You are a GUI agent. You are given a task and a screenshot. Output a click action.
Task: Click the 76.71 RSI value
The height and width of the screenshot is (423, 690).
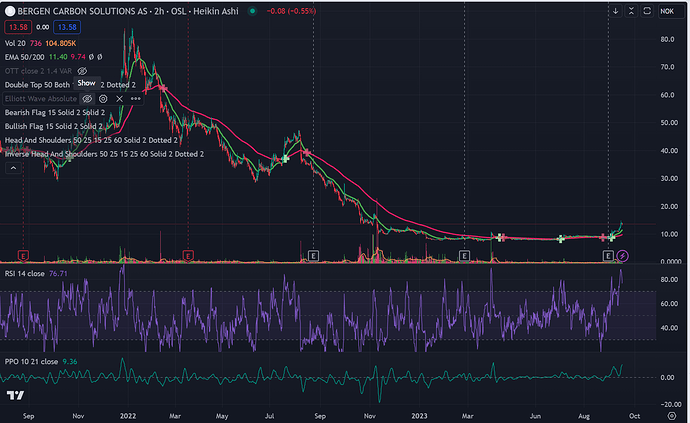(x=58, y=274)
